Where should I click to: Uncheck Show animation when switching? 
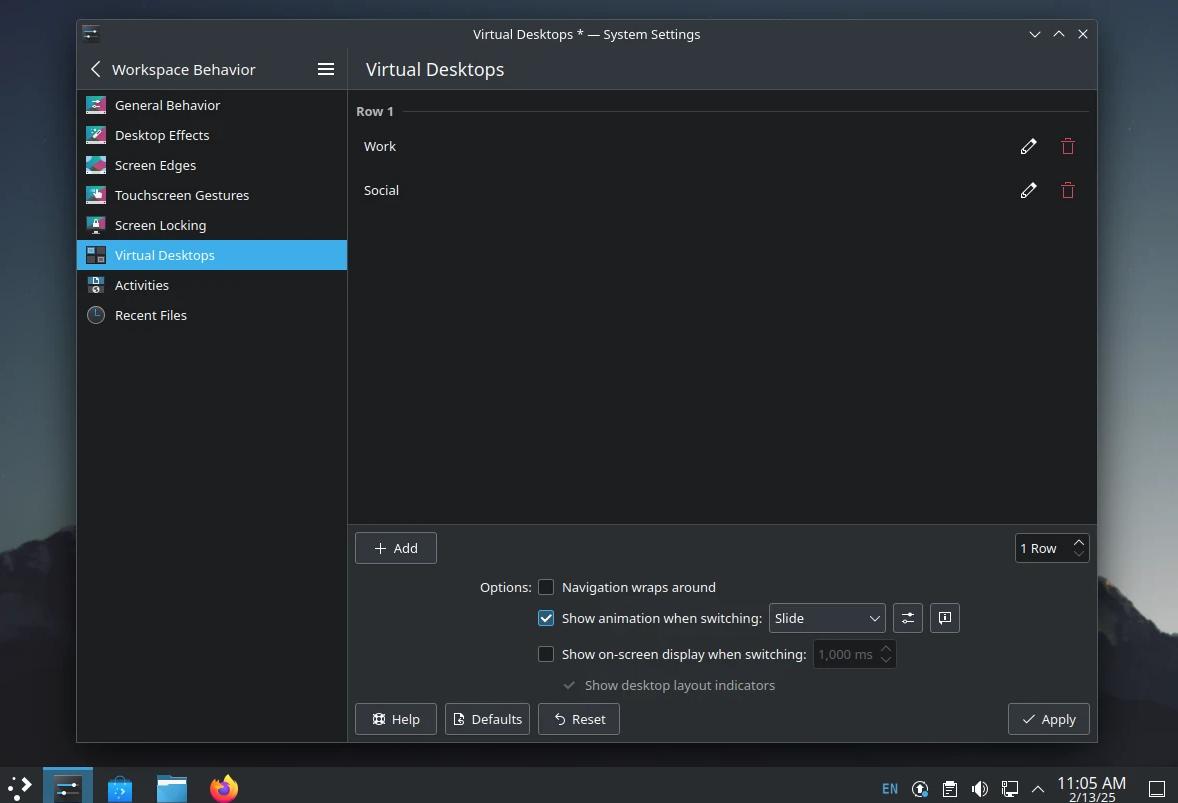coord(546,618)
